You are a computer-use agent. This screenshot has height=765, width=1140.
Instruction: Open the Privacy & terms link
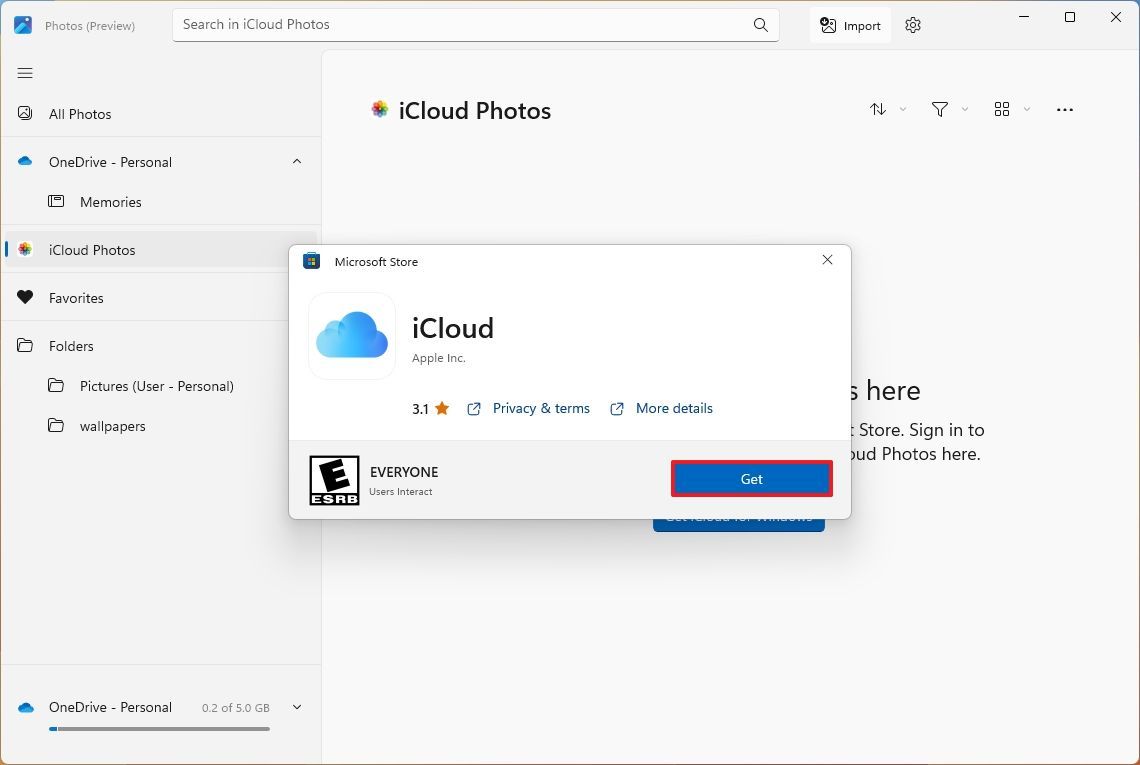541,408
